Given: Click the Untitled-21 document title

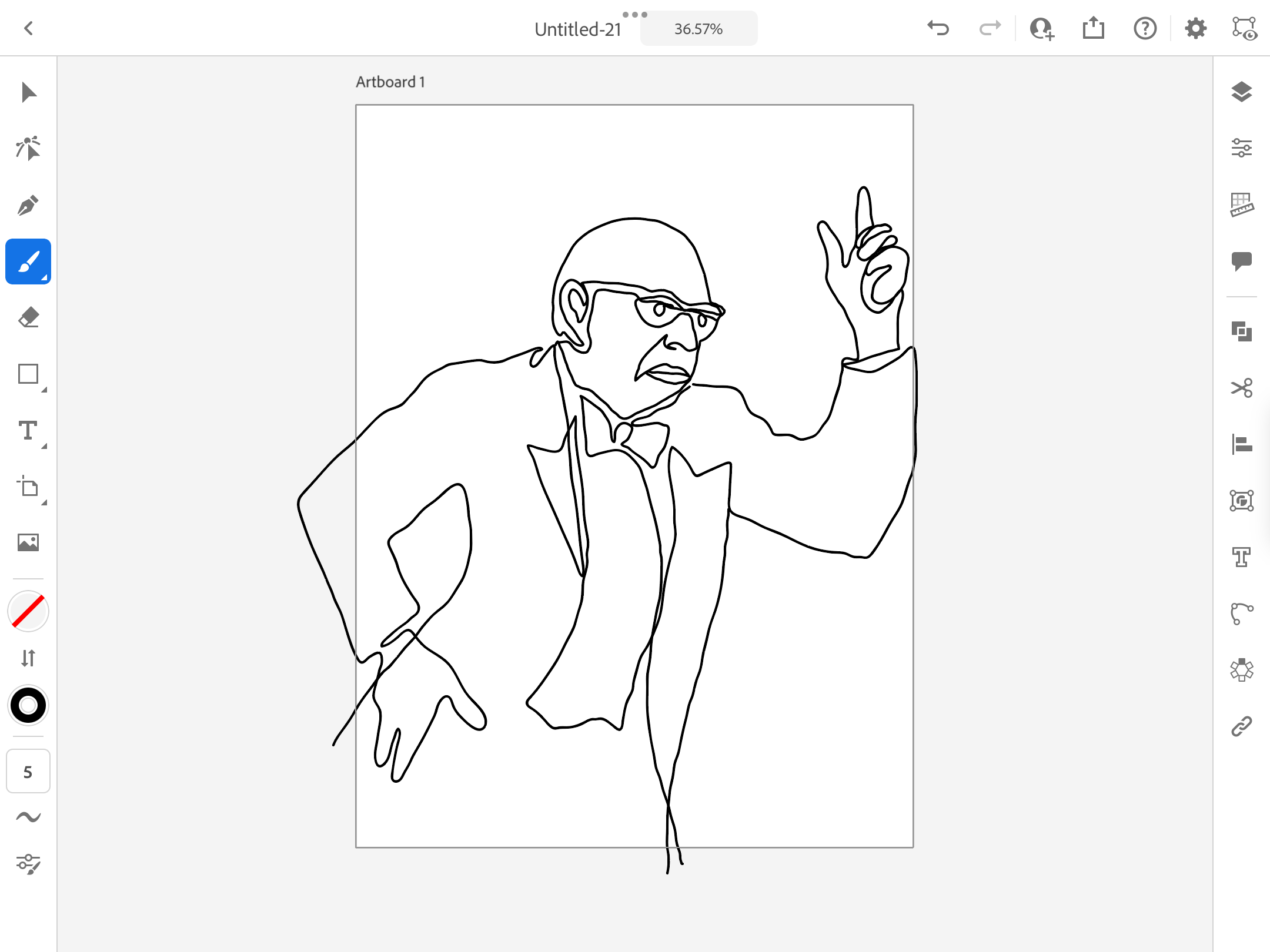Looking at the screenshot, I should coord(577,29).
